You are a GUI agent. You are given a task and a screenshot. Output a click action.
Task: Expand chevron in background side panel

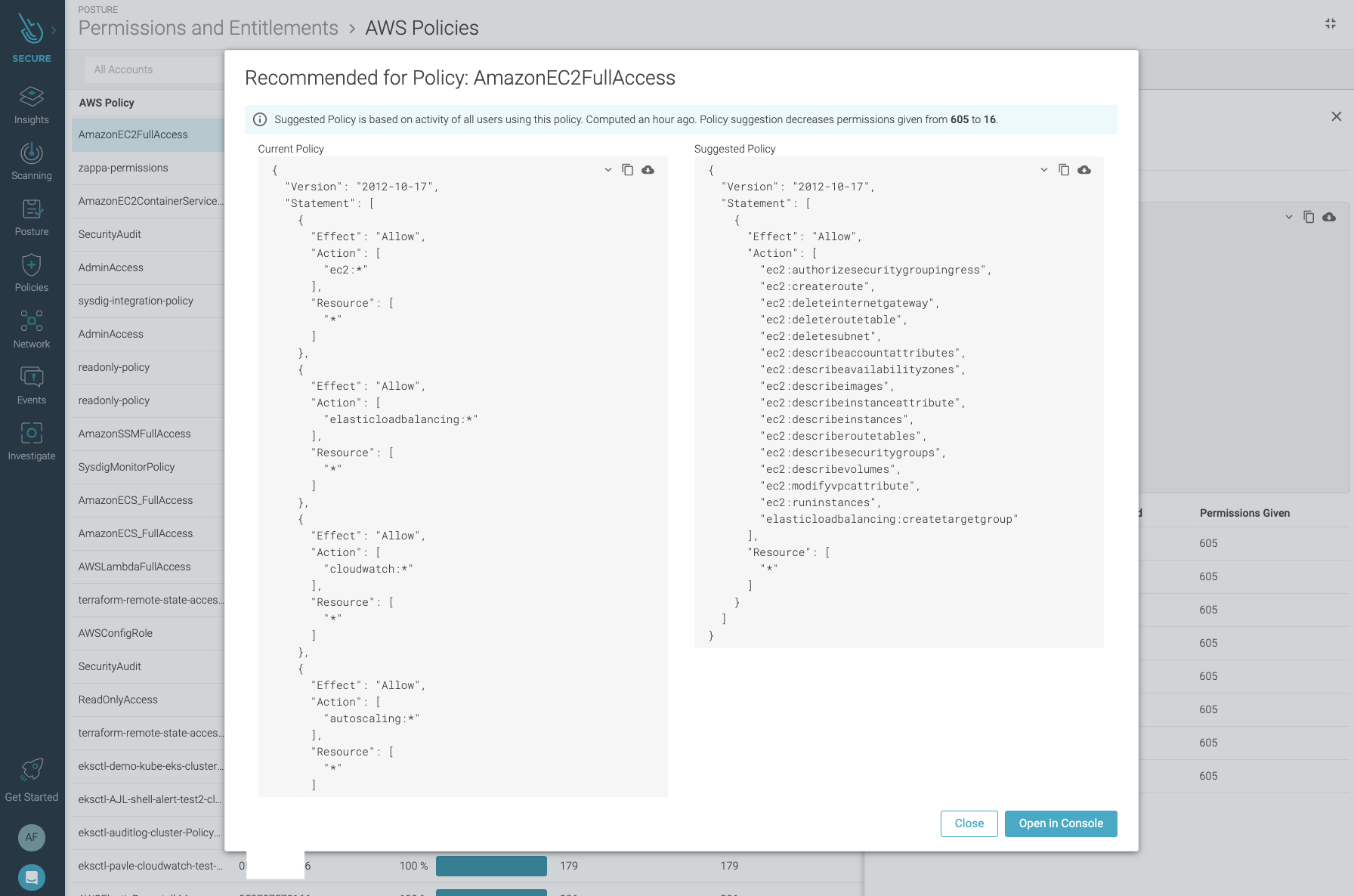[x=1289, y=218]
